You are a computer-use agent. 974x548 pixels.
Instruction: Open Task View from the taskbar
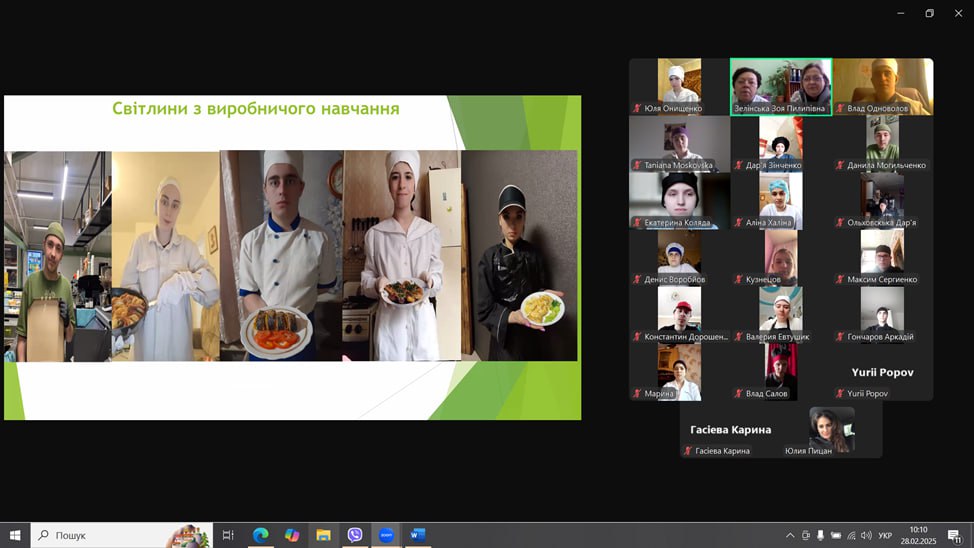coord(228,535)
